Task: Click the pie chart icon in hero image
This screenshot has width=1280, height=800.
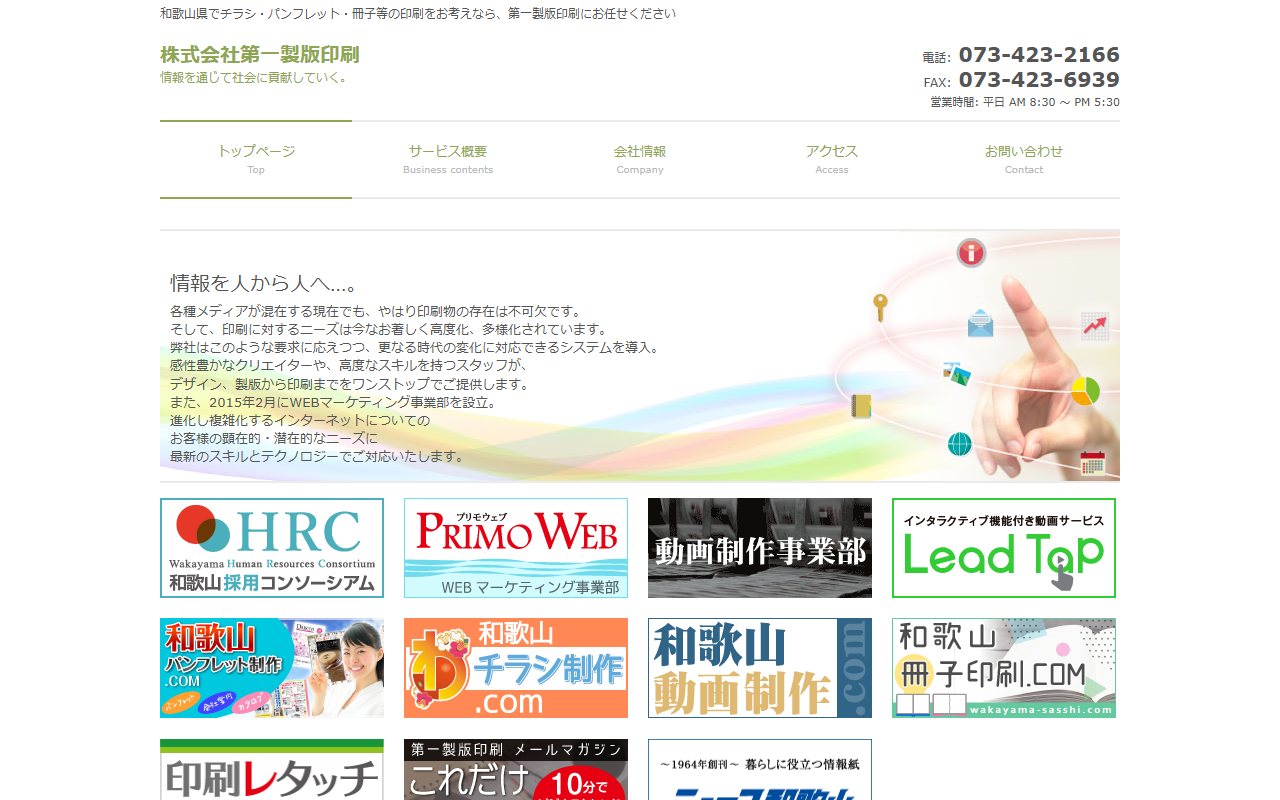Action: click(x=1085, y=391)
